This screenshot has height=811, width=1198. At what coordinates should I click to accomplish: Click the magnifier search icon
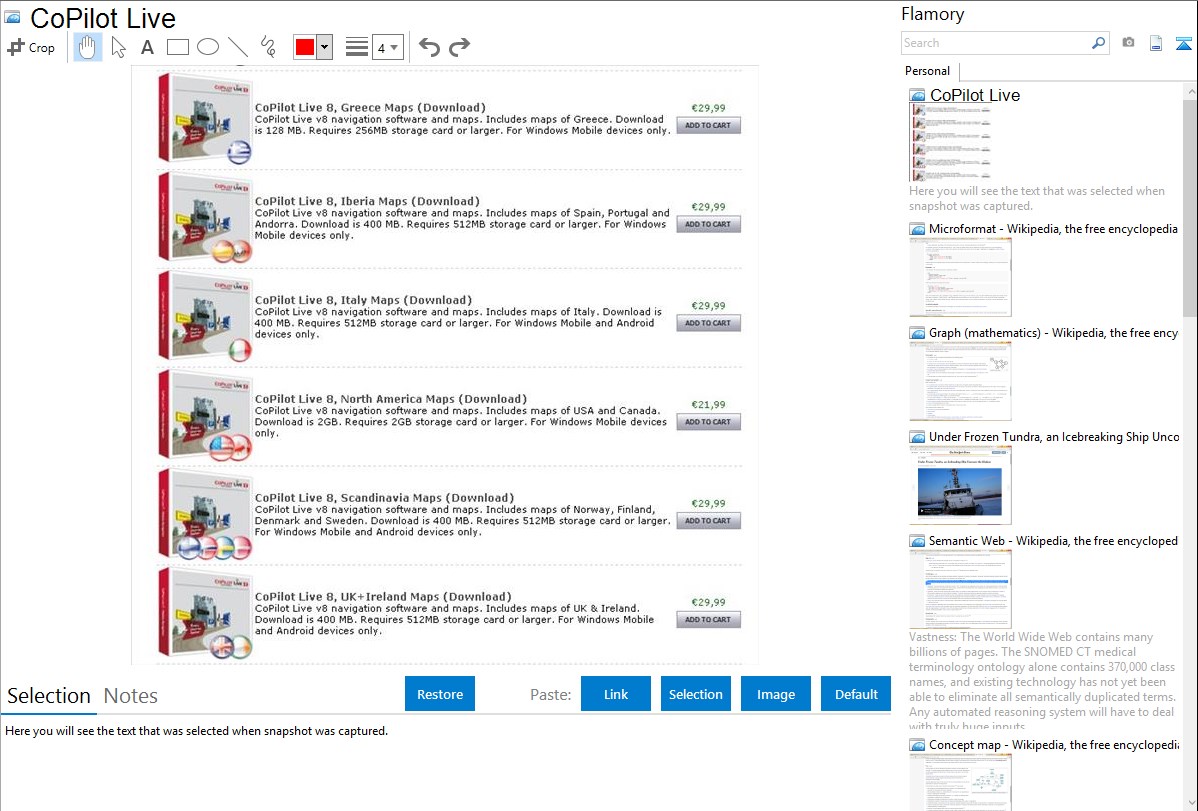[1098, 43]
